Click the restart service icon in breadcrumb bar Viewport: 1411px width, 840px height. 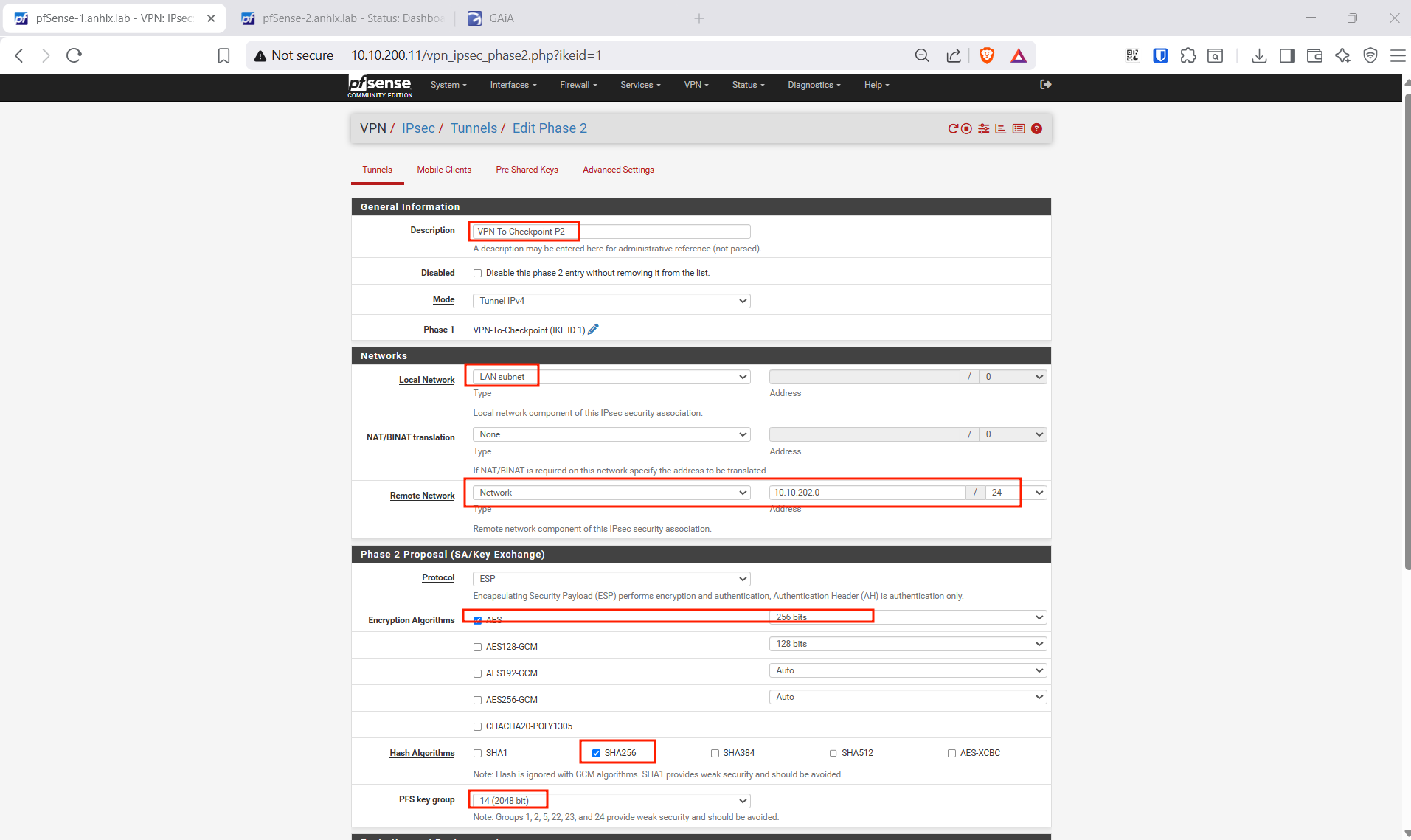pos(953,128)
